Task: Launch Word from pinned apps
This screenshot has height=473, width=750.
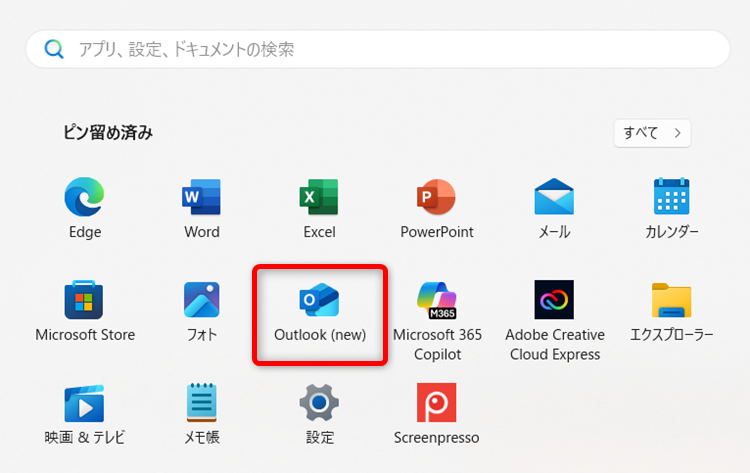Action: [202, 198]
